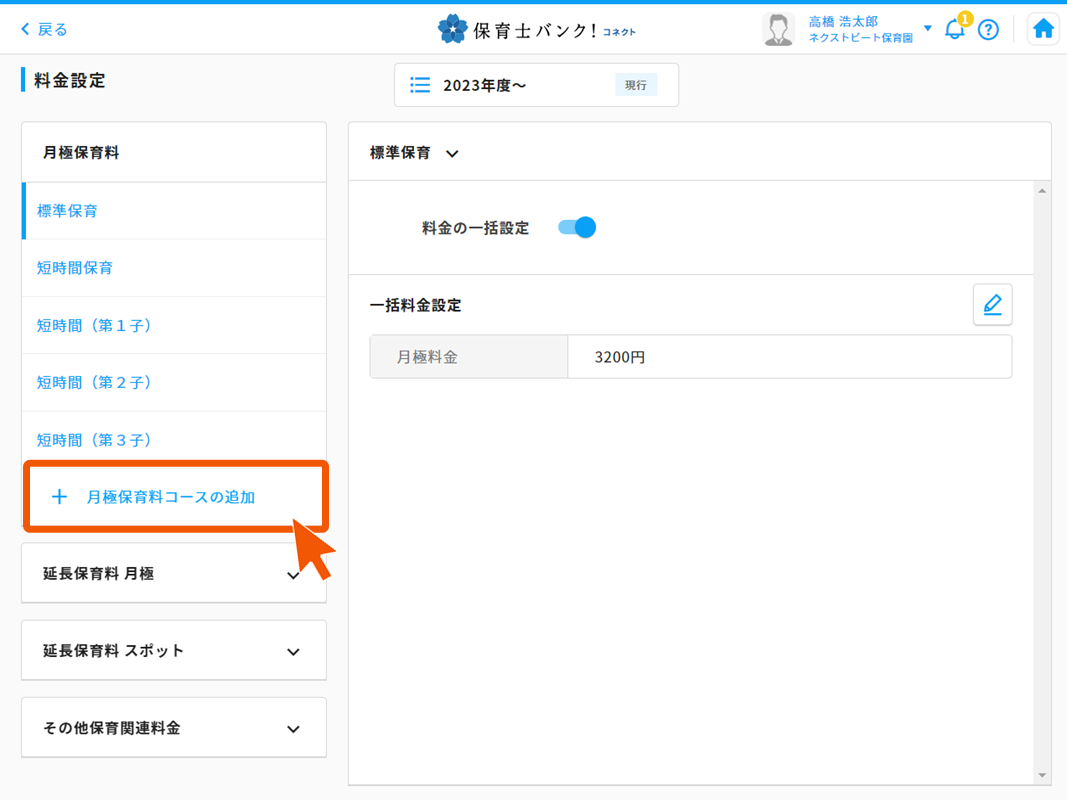The image size is (1067, 800).
Task: Click the pencil edit icon for 一括料金設定
Action: pos(992,305)
